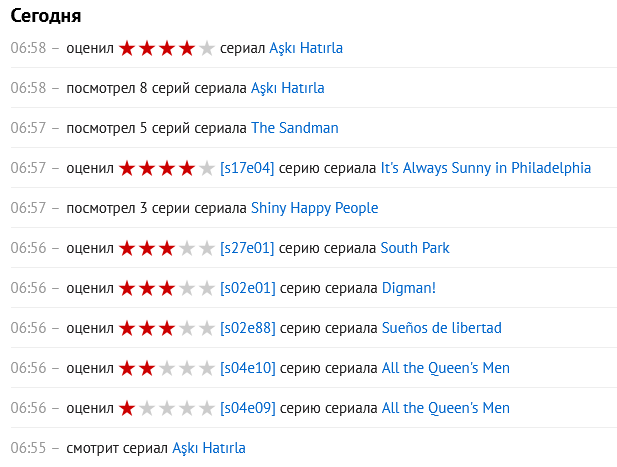Click 'посмотрел 8 серий сериала' text

coord(157,88)
